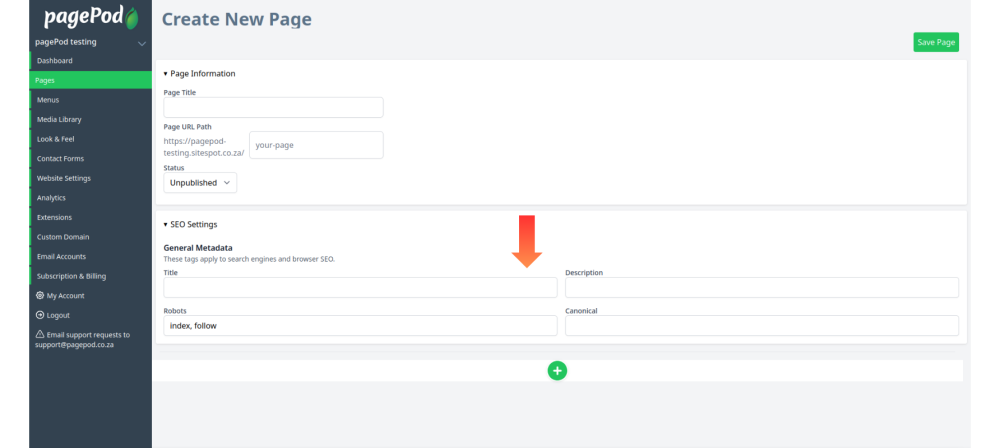Click the support warning triangle icon
Image resolution: width=1000 pixels, height=448 pixels.
40,334
